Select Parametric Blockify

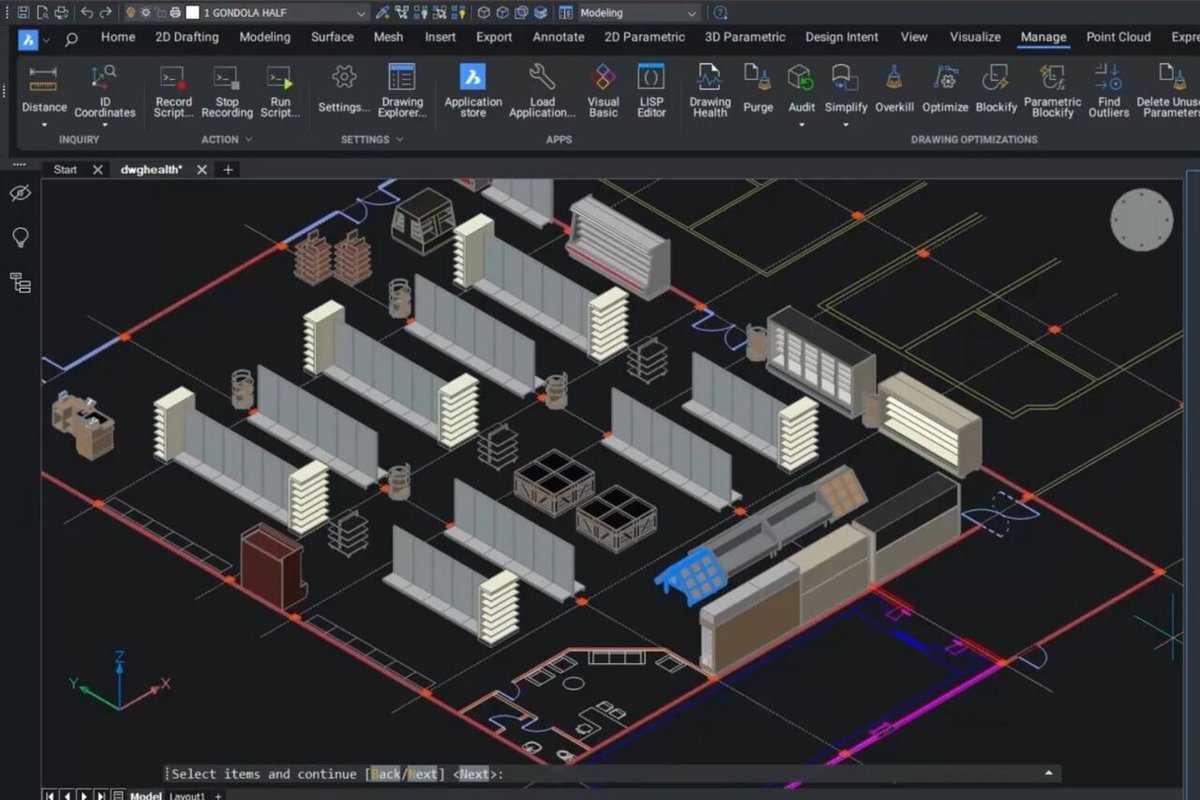1053,91
